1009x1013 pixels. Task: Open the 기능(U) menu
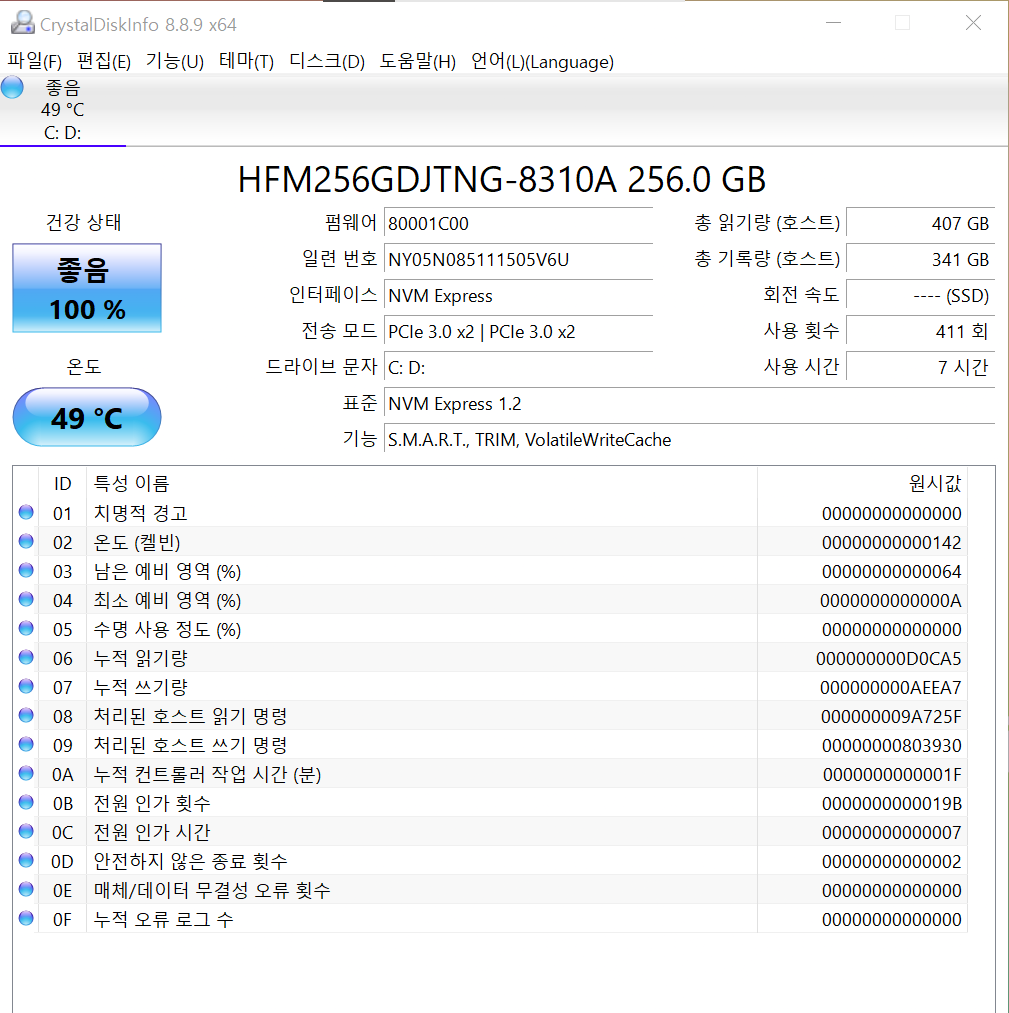click(174, 61)
